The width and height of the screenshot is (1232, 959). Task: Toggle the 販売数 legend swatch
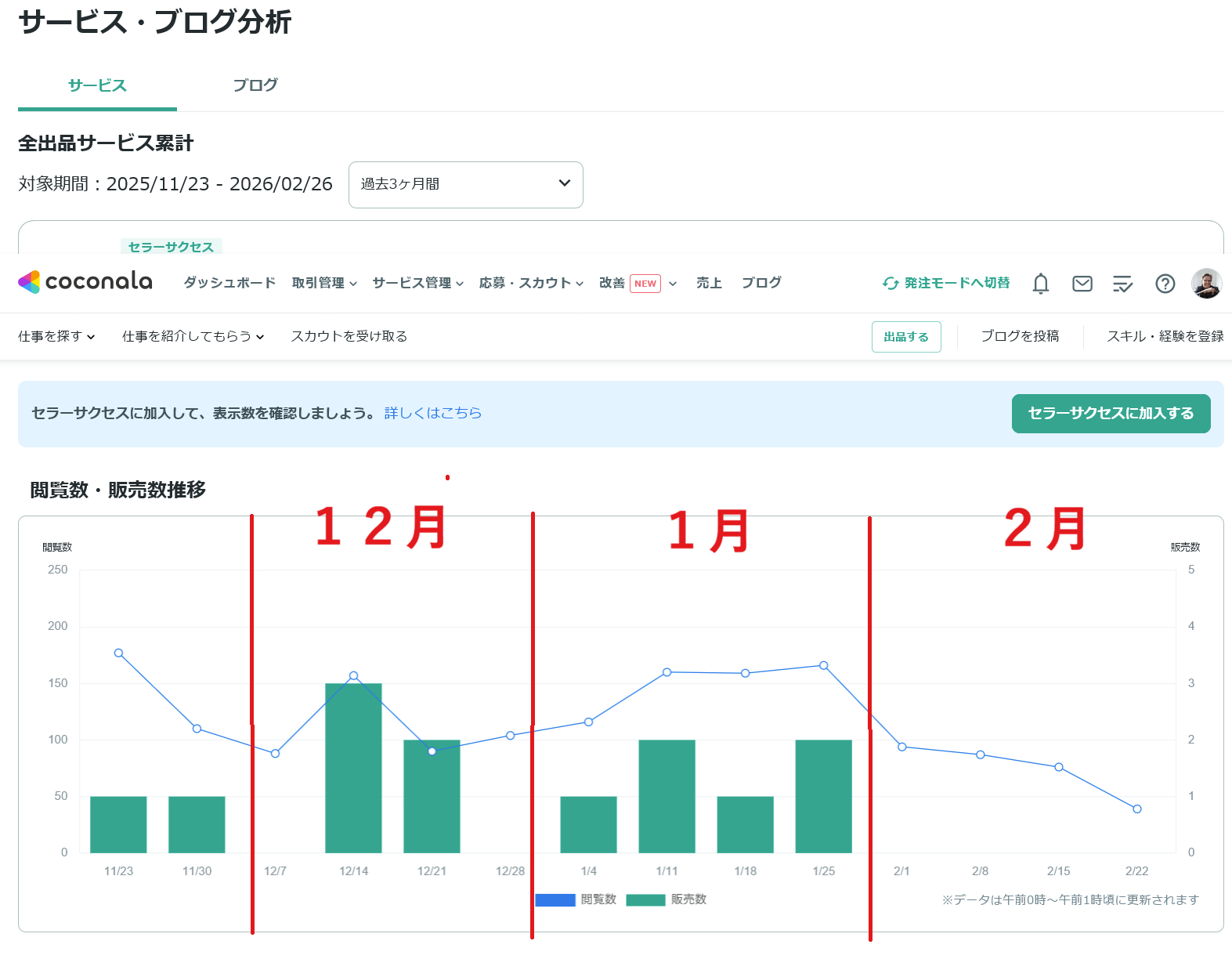point(646,900)
